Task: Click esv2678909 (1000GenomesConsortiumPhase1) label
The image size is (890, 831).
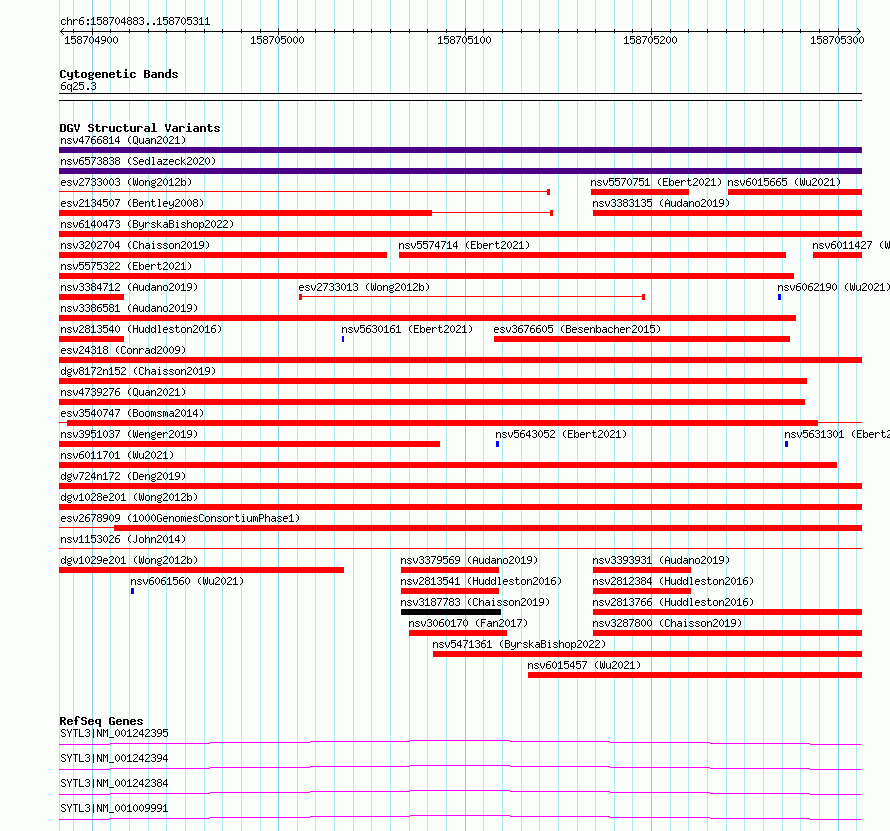Action: pos(180,518)
